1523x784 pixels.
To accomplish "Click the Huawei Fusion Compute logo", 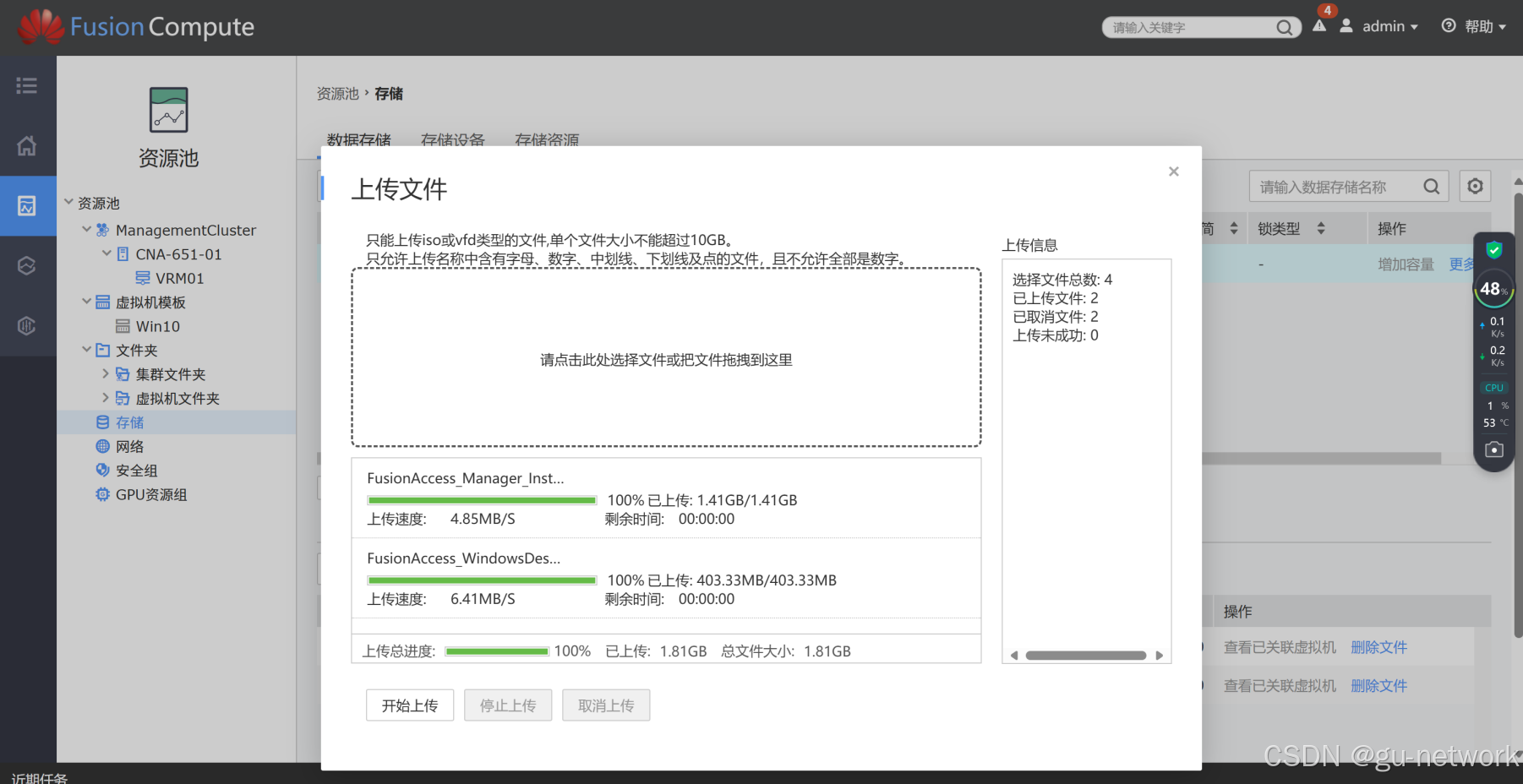I will pyautogui.click(x=135, y=27).
